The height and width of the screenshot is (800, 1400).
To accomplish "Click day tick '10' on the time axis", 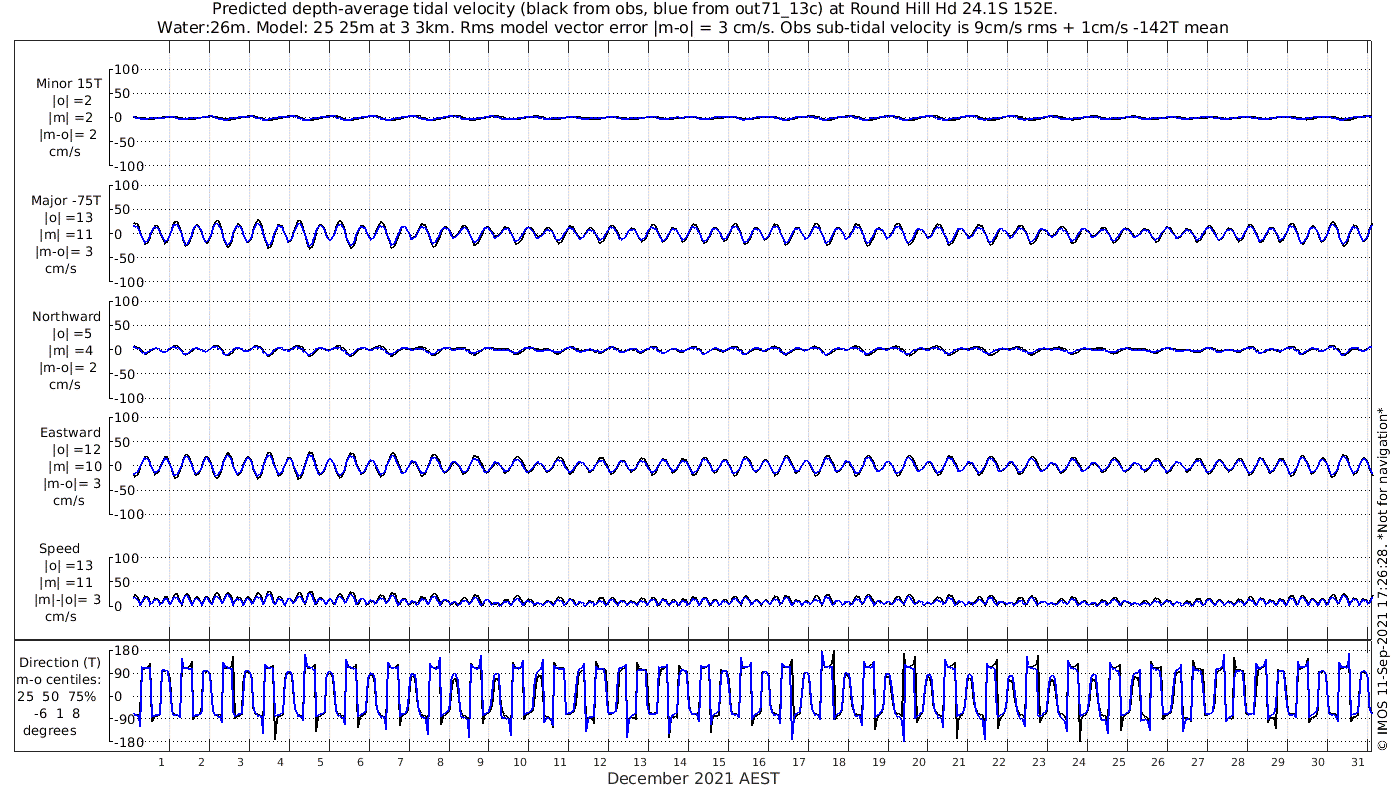I will click(520, 762).
